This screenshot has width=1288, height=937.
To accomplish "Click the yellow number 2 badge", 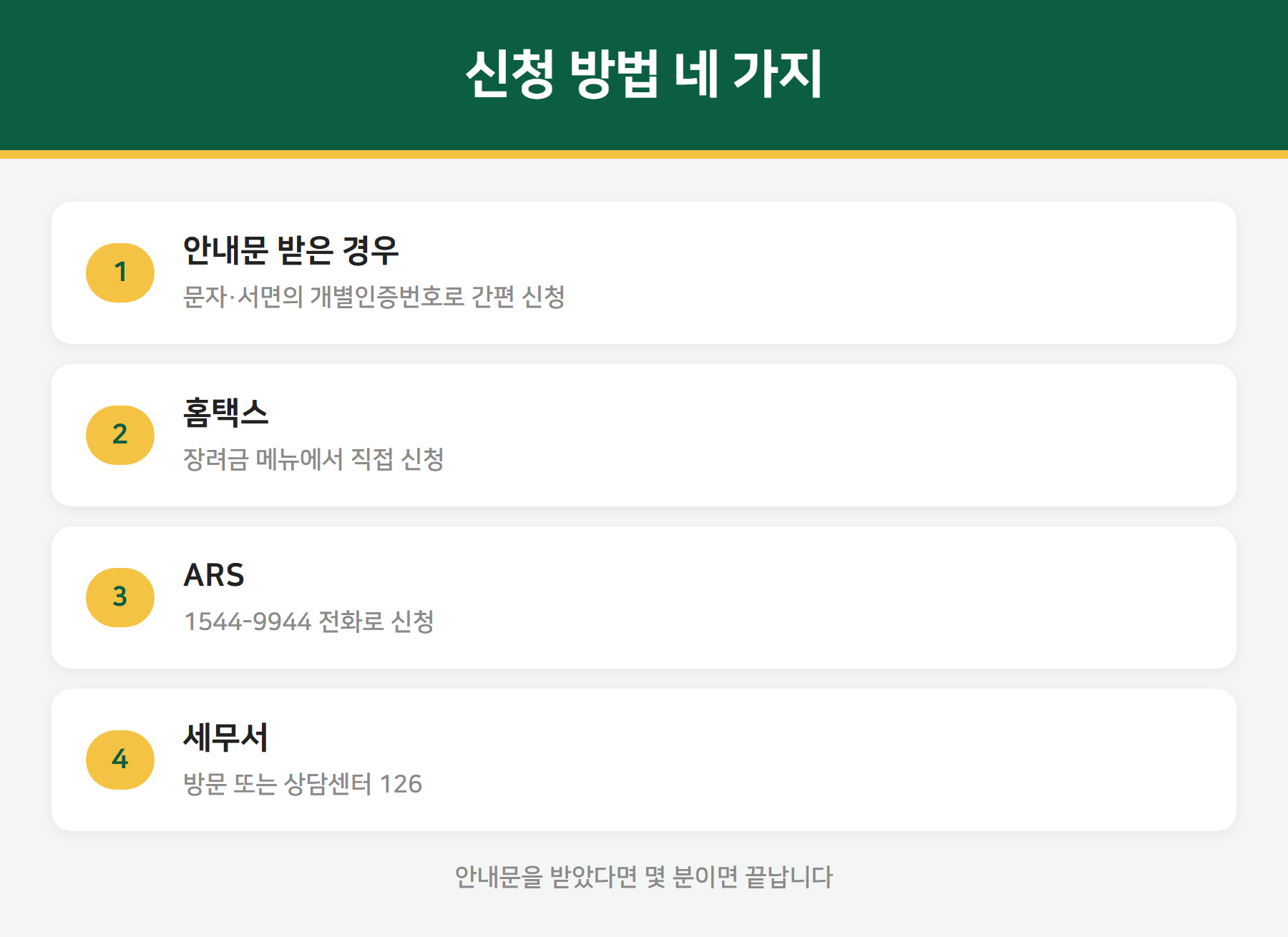I will [x=120, y=435].
